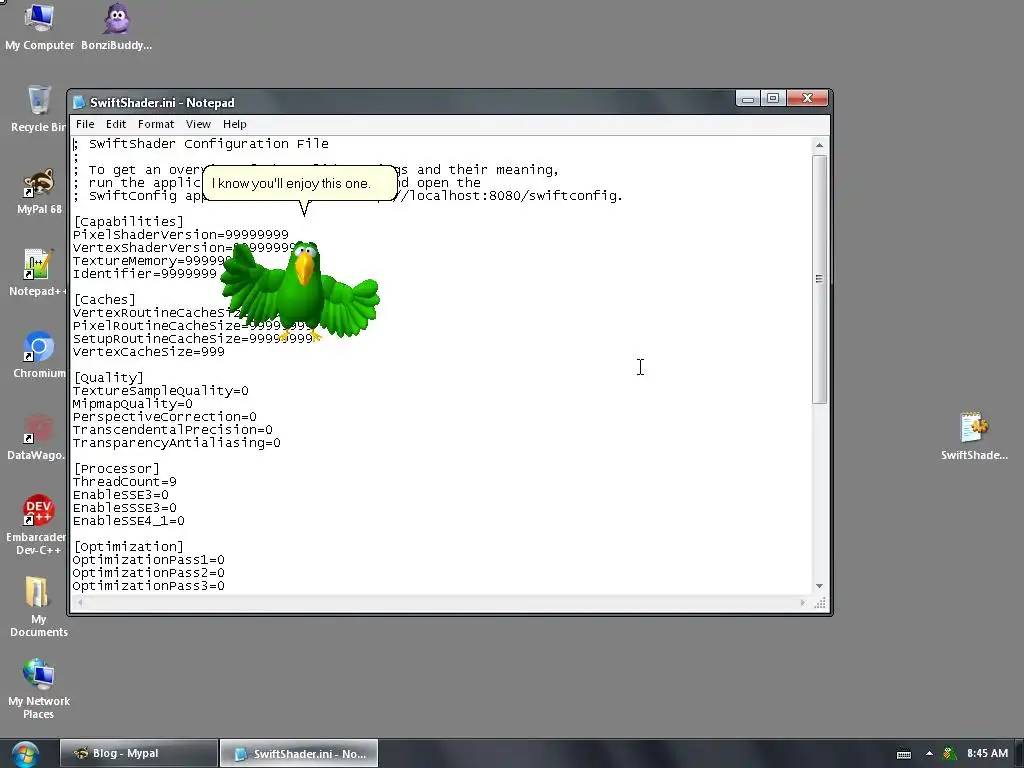The height and width of the screenshot is (768, 1024).
Task: Select the My Documents folder icon
Action: pos(39,607)
